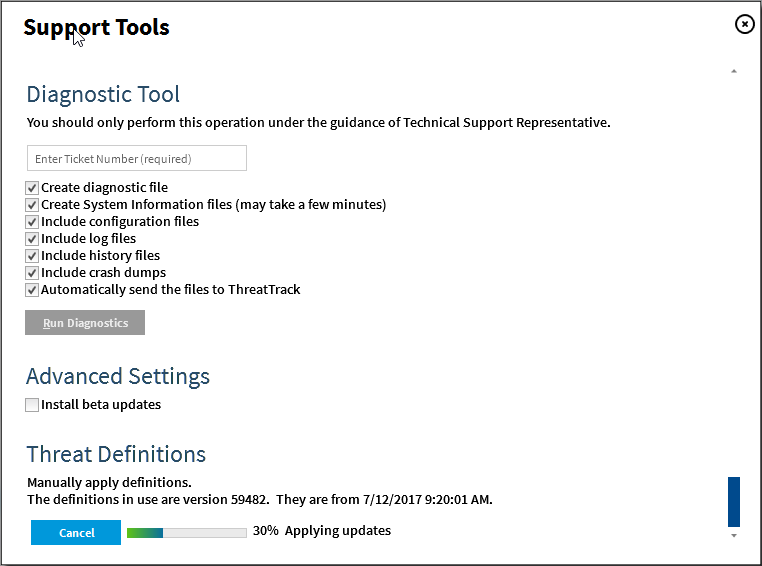Image resolution: width=762 pixels, height=566 pixels.
Task: Uncheck Create diagnostic file
Action: tap(32, 188)
